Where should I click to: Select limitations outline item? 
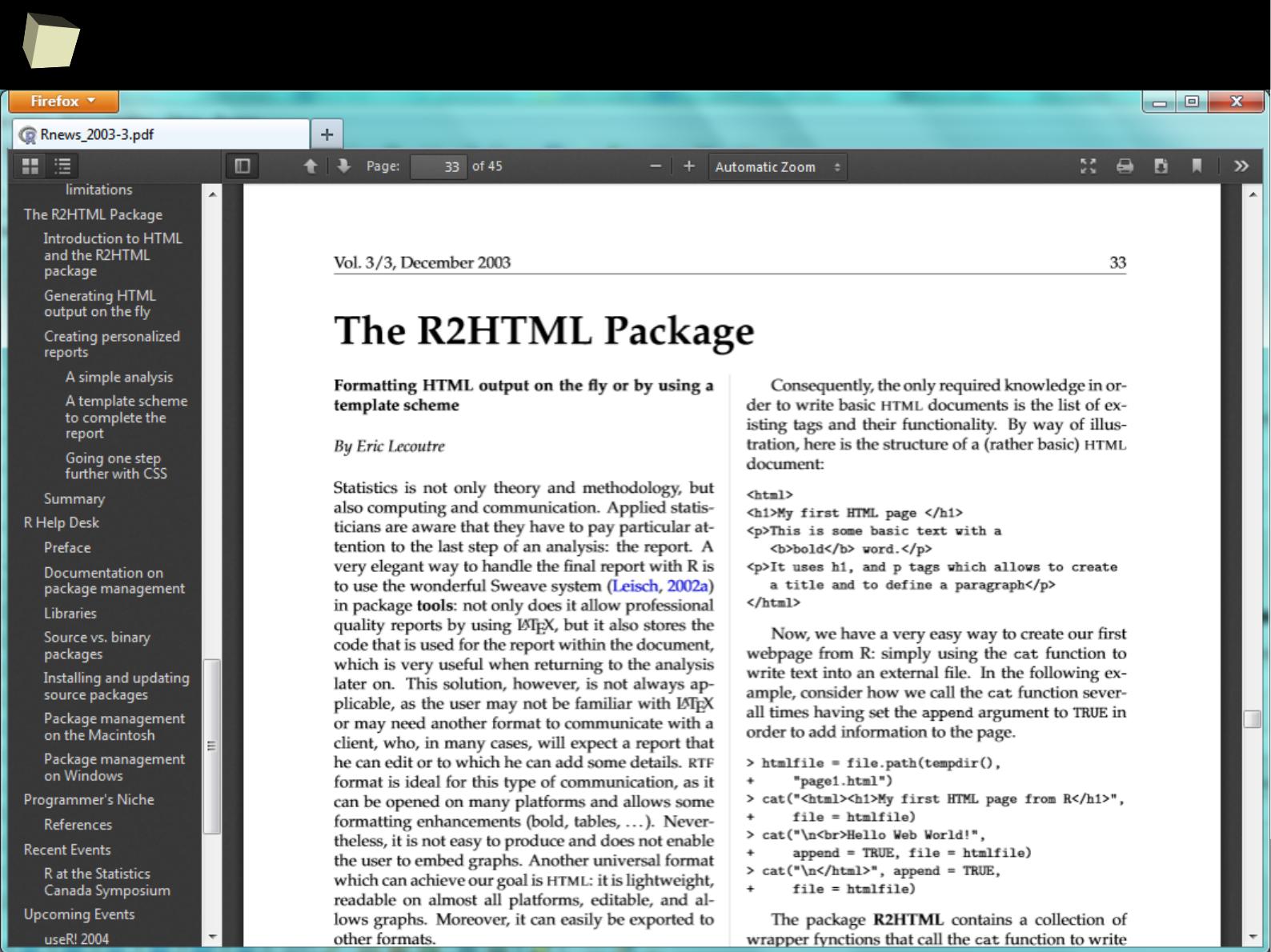99,190
